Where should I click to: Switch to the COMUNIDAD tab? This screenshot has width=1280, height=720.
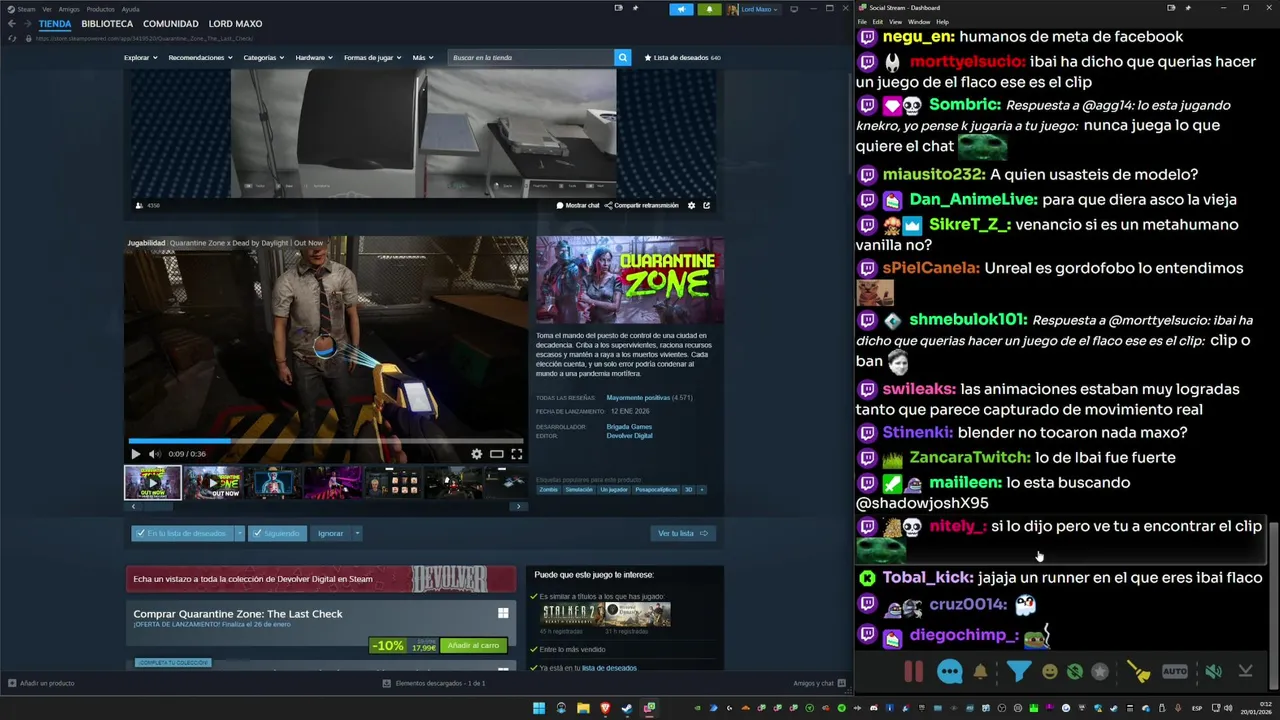tap(170, 24)
